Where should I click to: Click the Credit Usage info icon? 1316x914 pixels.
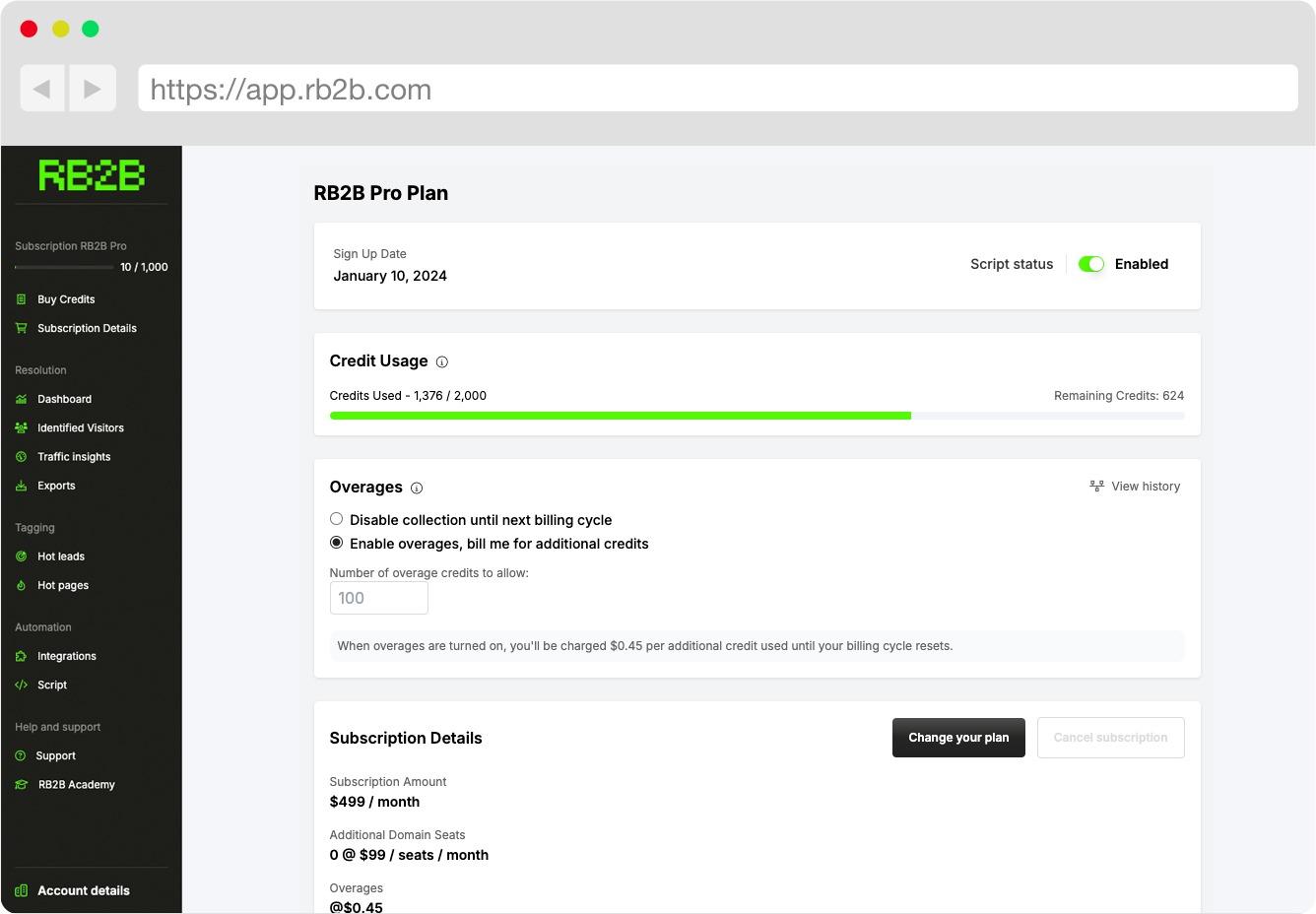click(x=442, y=361)
